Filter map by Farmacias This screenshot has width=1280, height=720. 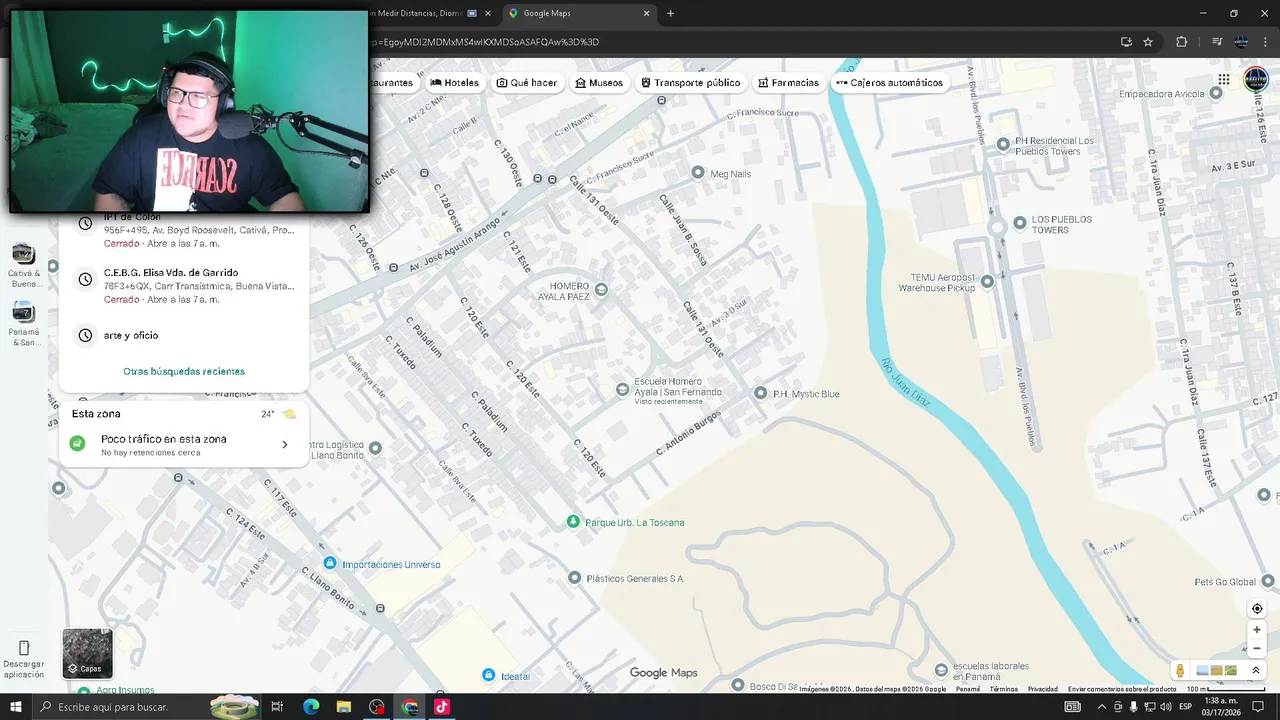click(x=788, y=83)
